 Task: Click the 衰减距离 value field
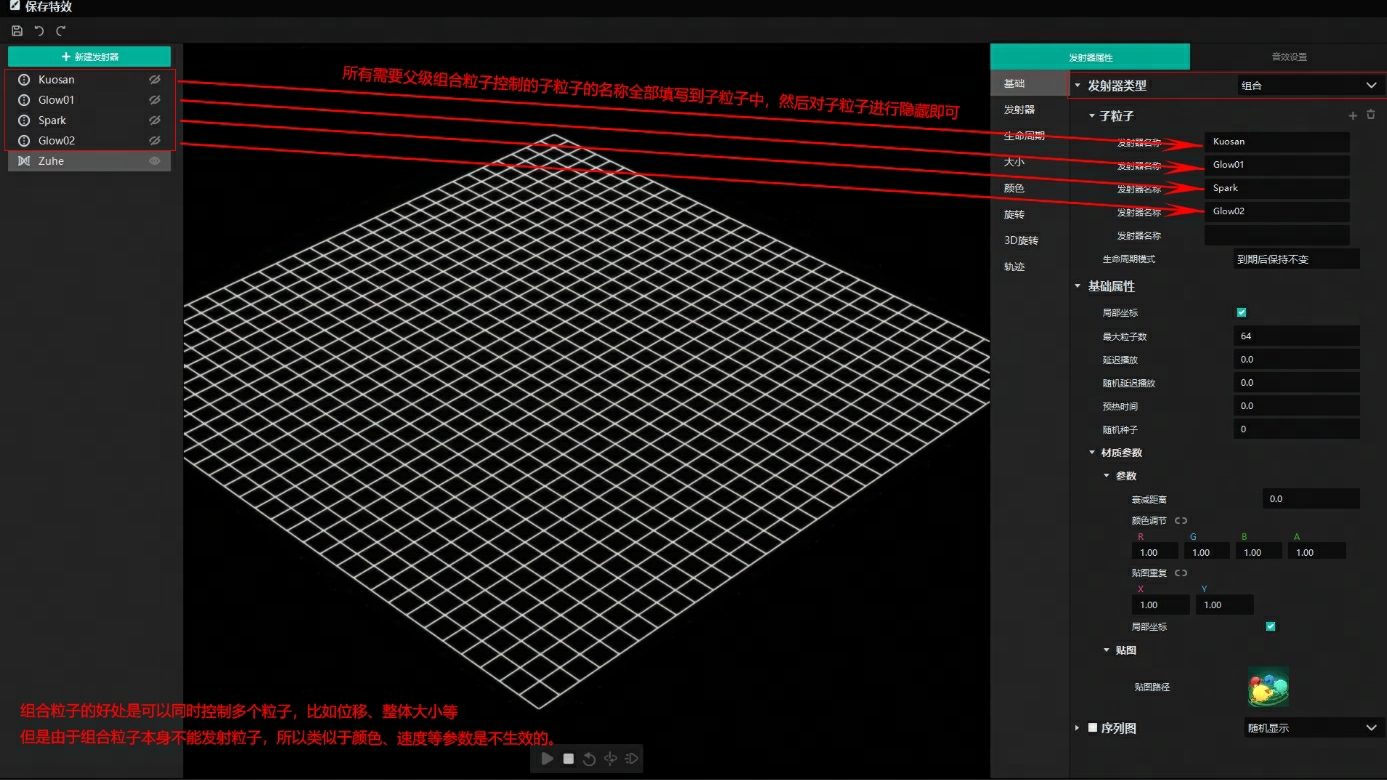coord(1311,498)
